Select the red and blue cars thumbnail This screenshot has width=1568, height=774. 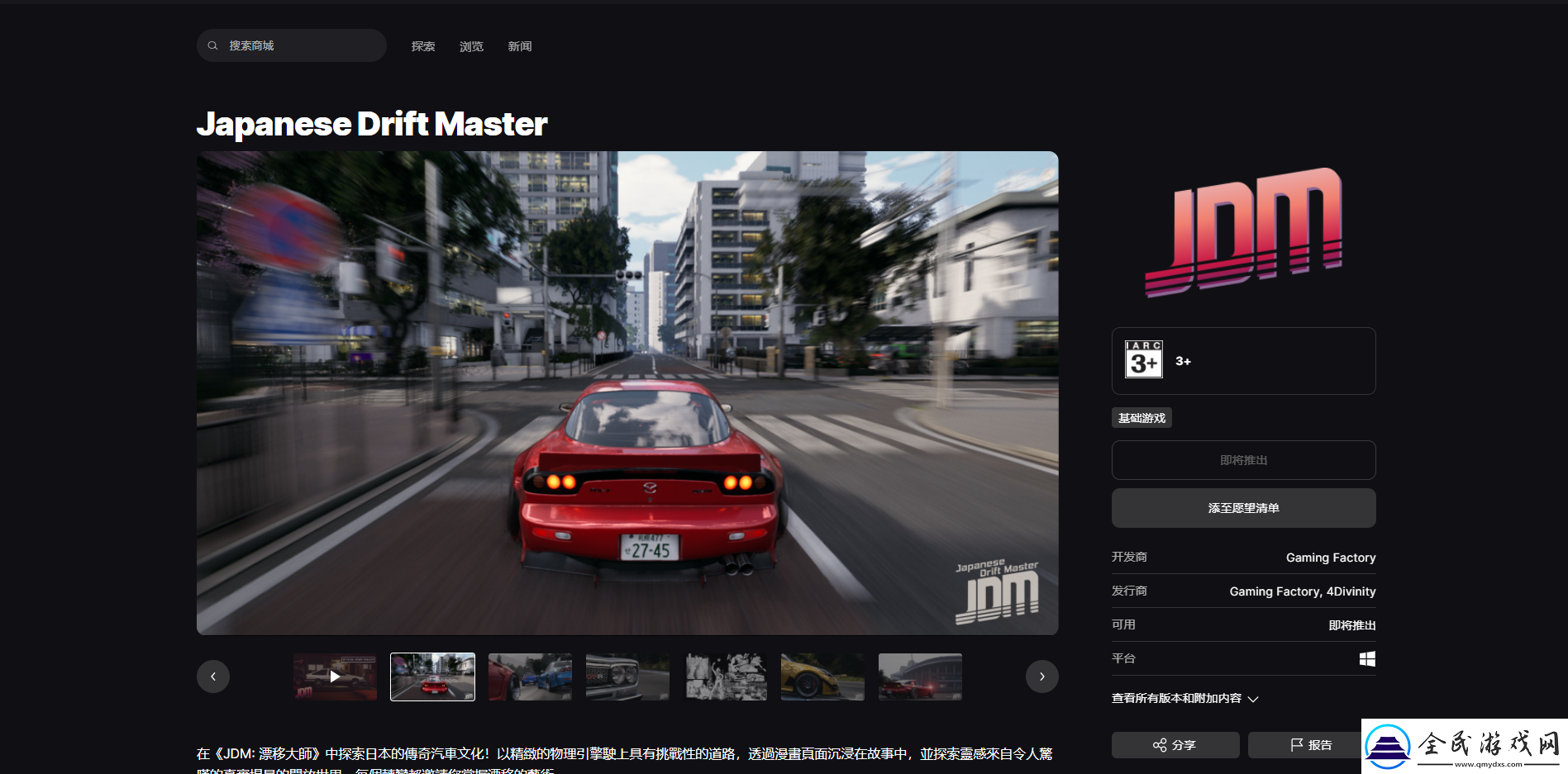tap(530, 677)
